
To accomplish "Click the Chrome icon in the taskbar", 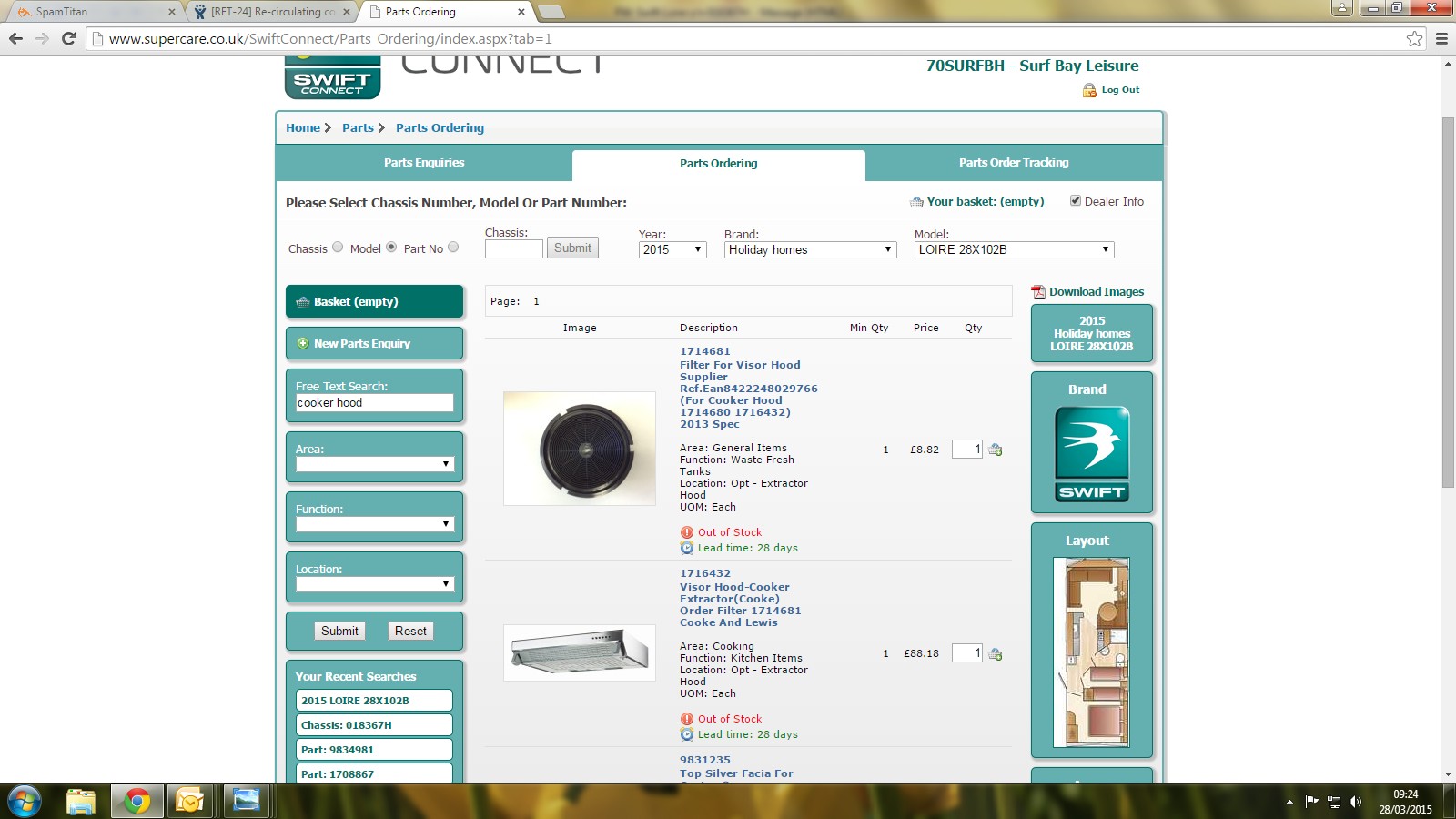I will coord(136,801).
